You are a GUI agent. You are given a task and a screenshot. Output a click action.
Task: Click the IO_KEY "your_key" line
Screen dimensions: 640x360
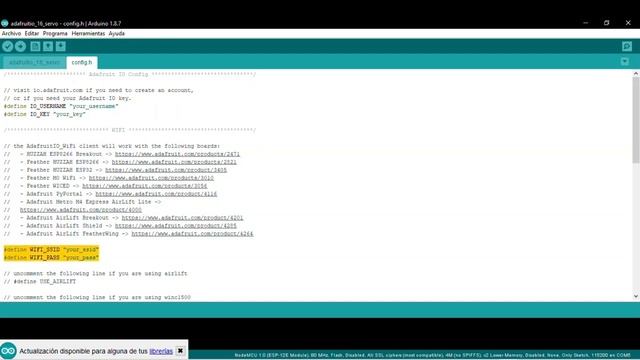click(x=45, y=114)
